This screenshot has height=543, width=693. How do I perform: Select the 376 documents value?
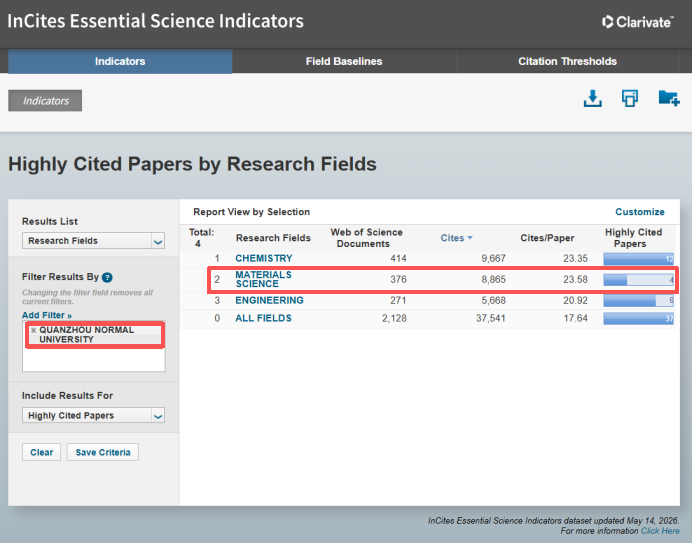coord(398,279)
